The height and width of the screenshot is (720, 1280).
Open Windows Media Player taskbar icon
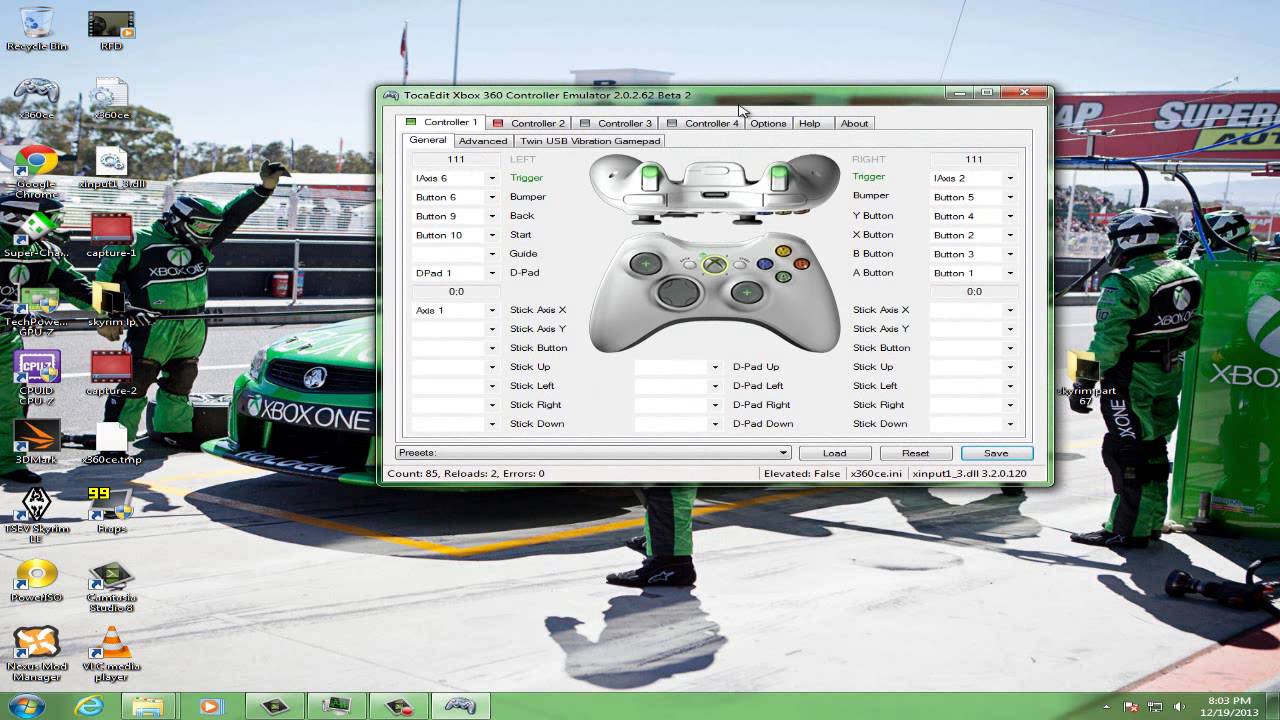tap(209, 706)
